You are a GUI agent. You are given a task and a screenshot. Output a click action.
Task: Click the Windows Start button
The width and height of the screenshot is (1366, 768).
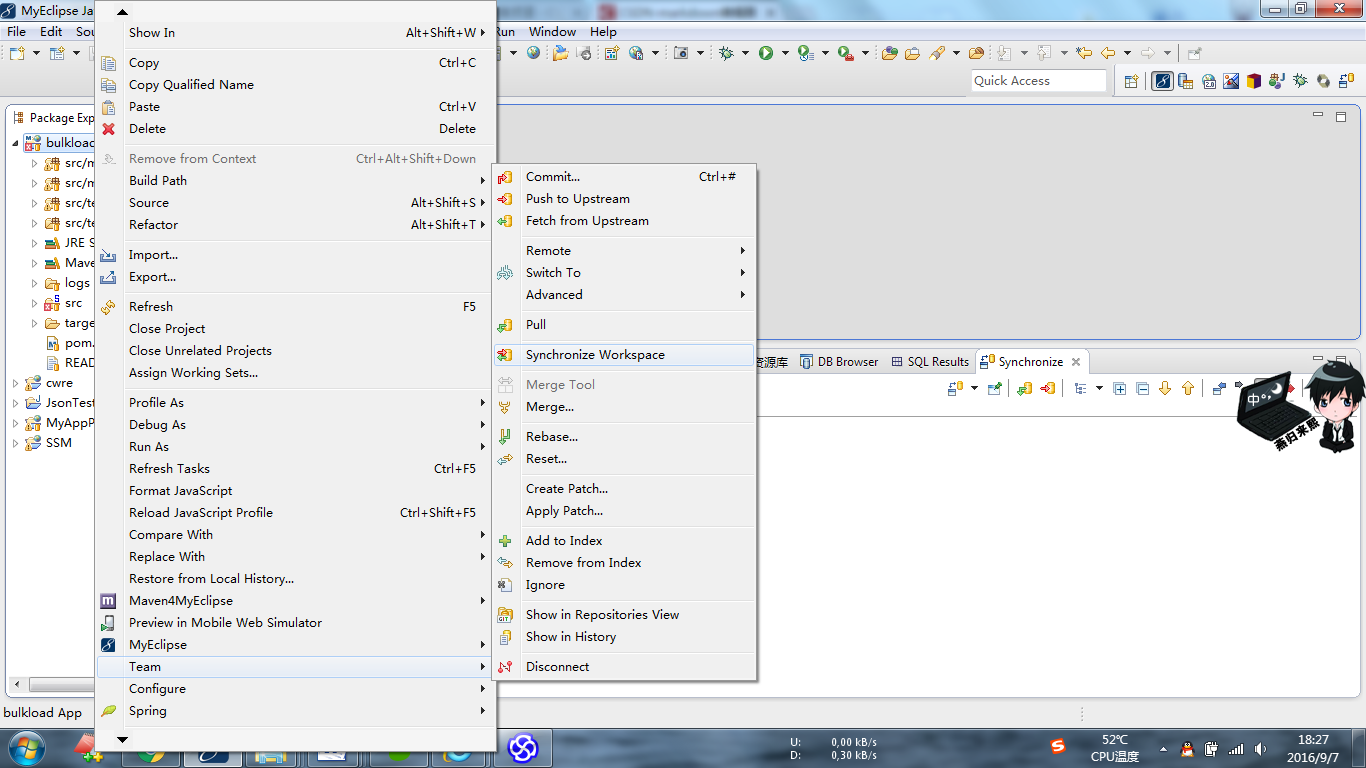pyautogui.click(x=25, y=747)
